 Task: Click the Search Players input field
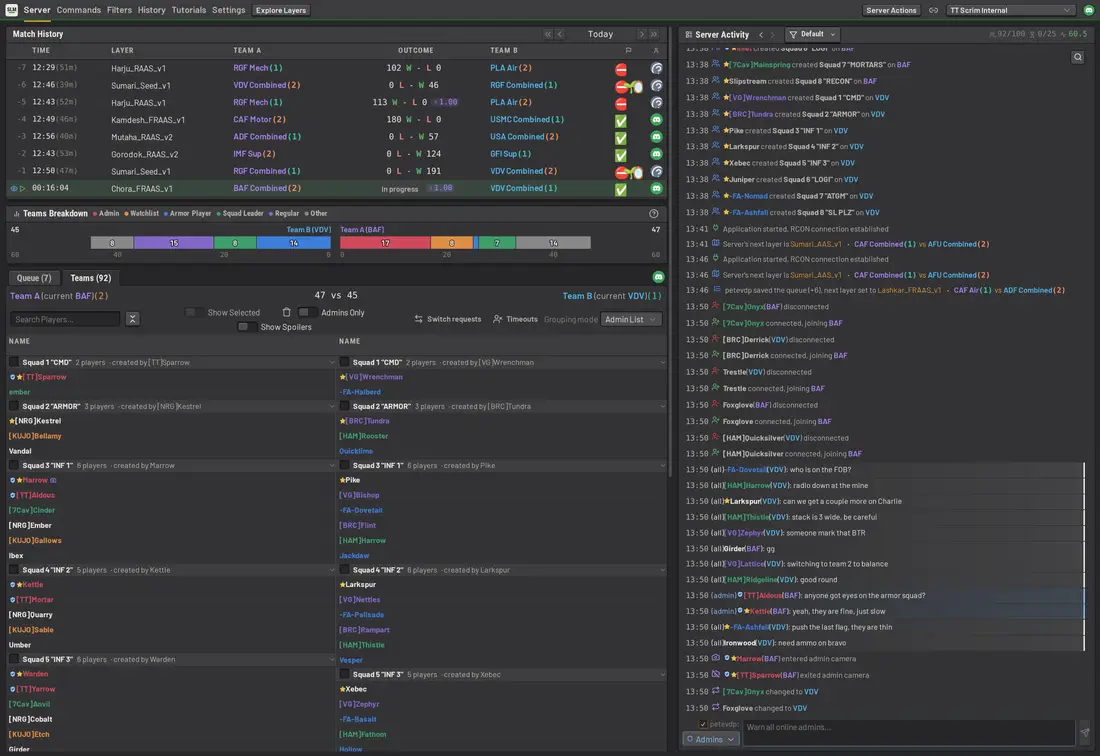coord(65,319)
